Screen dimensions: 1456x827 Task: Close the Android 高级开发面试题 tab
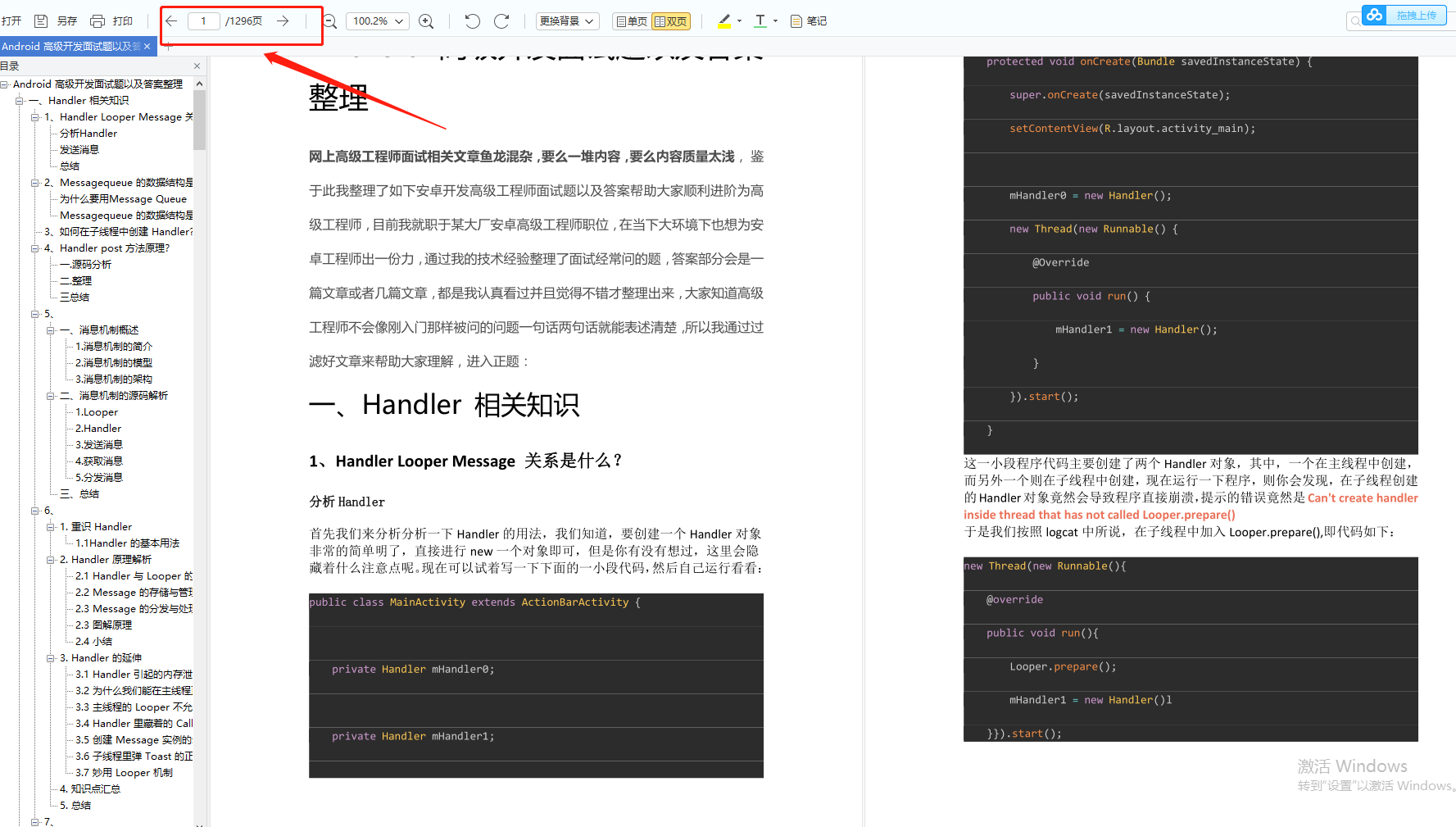coord(147,46)
